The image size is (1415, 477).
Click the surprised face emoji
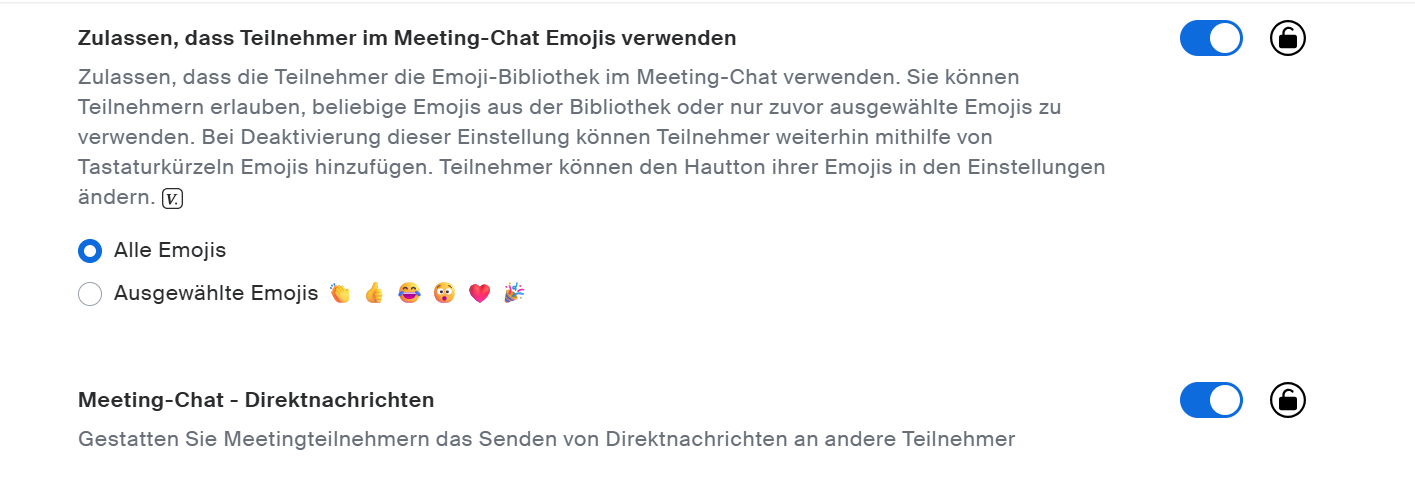[444, 293]
